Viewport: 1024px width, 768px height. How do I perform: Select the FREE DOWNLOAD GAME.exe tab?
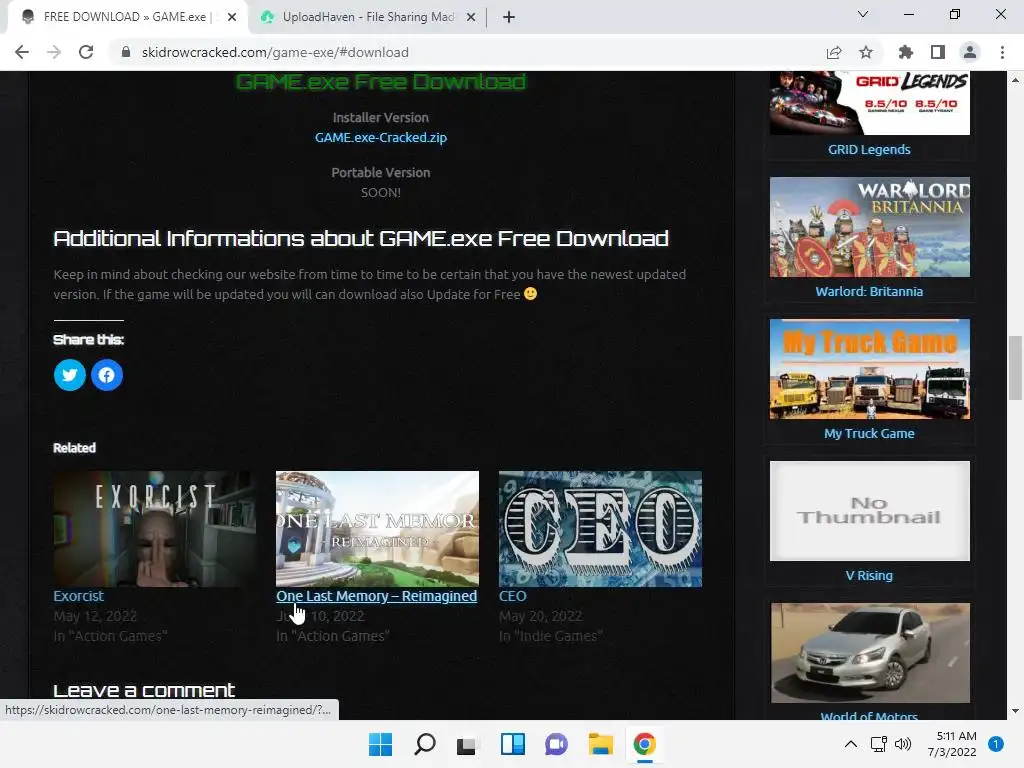coord(127,17)
